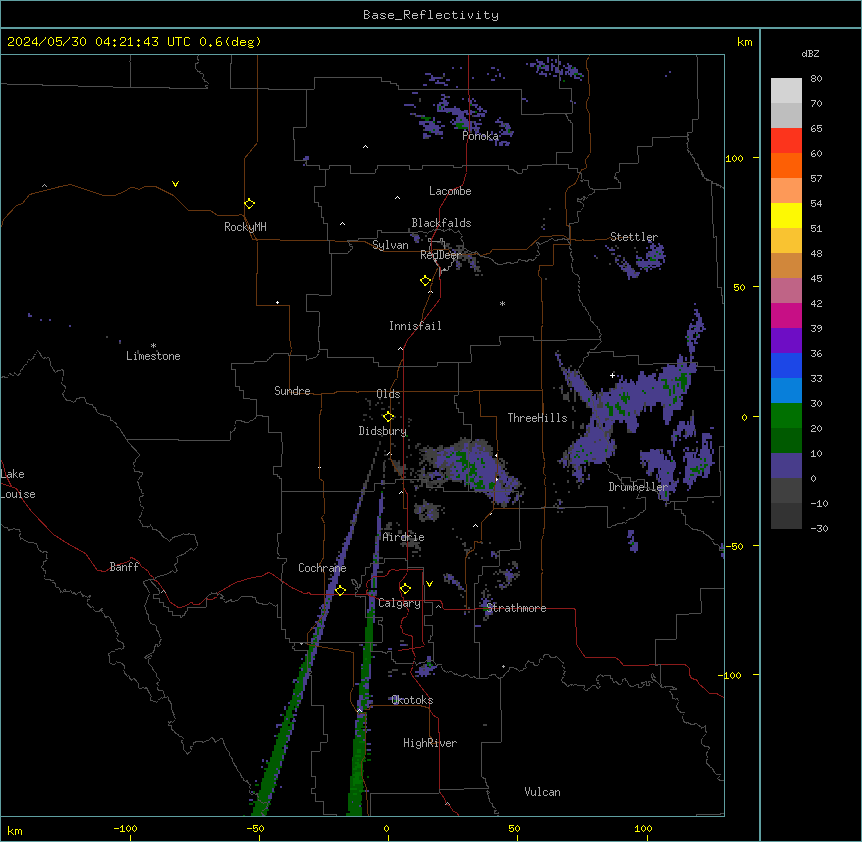Click the yellow diamond marker below Cochrane

pos(340,591)
